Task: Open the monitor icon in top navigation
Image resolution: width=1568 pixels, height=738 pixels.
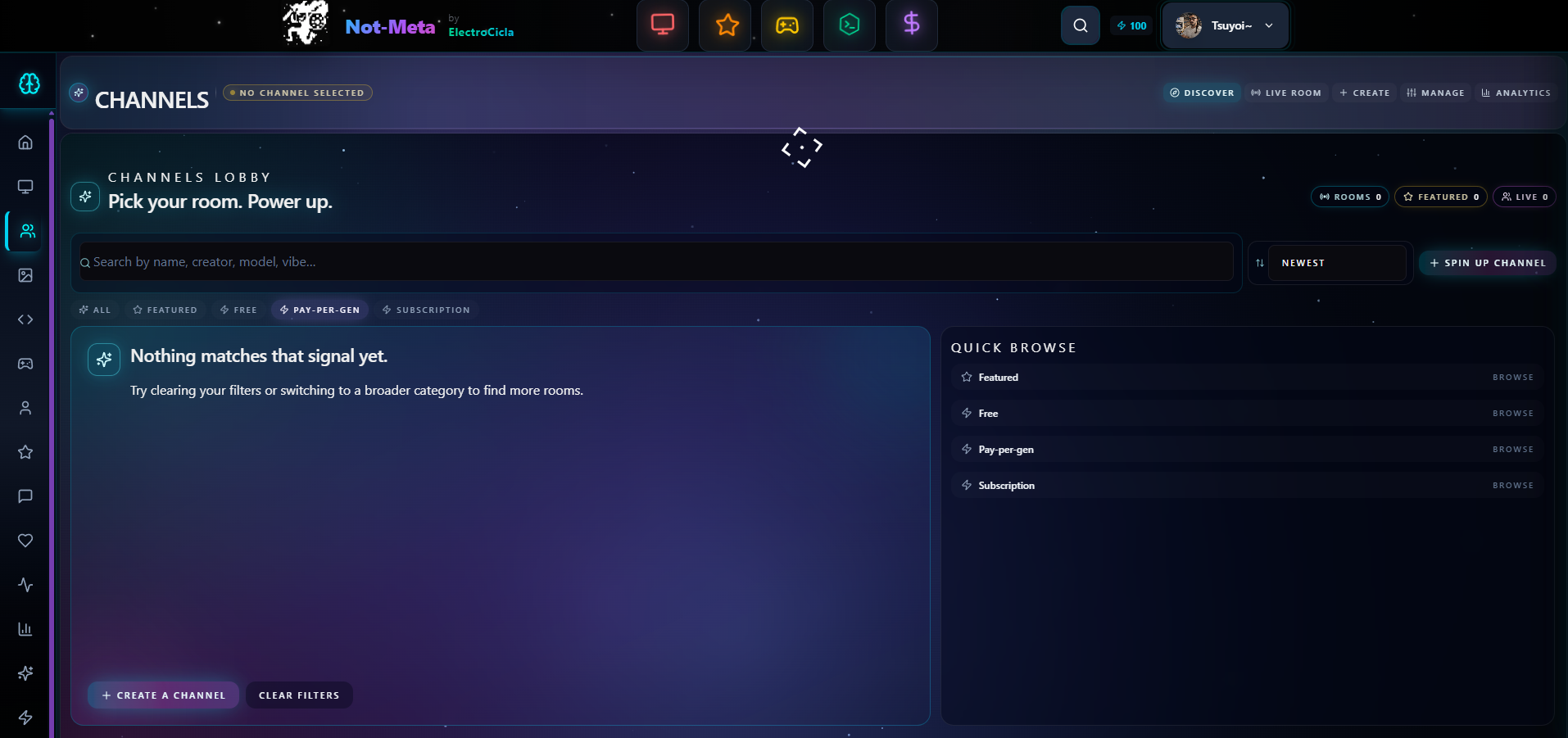Action: pyautogui.click(x=663, y=25)
